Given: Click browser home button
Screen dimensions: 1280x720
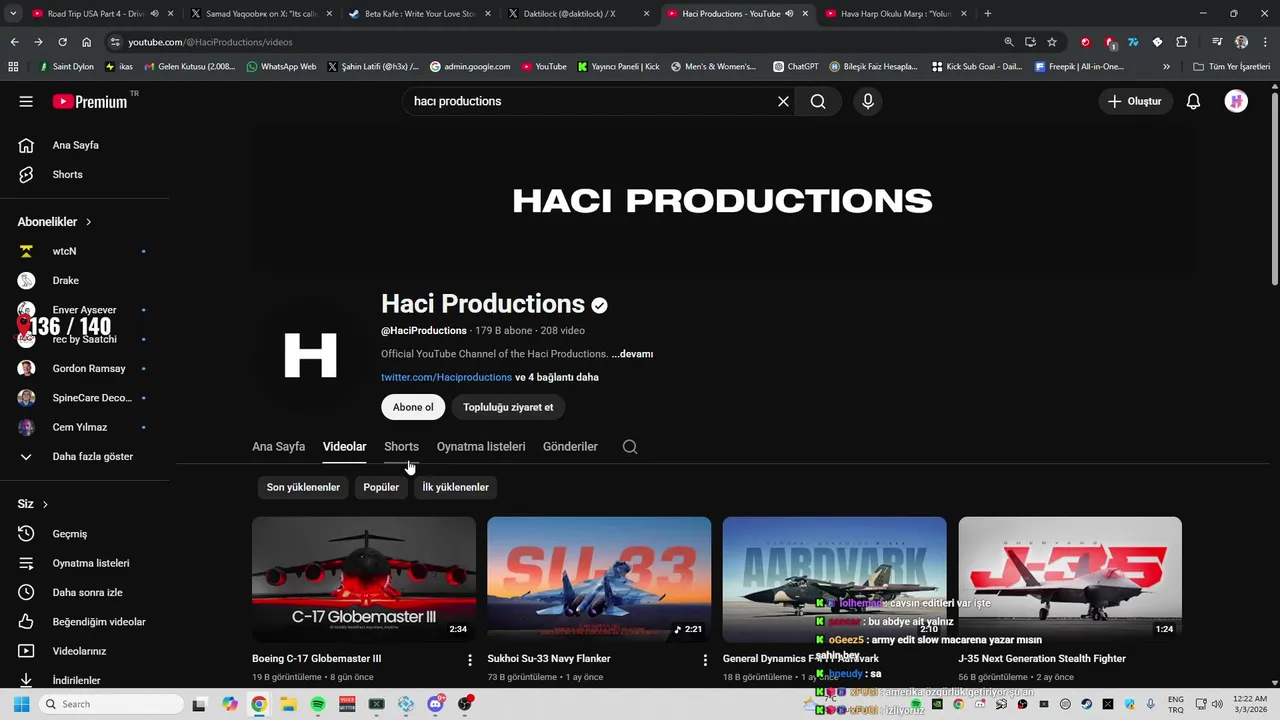Looking at the screenshot, I should pyautogui.click(x=86, y=42).
